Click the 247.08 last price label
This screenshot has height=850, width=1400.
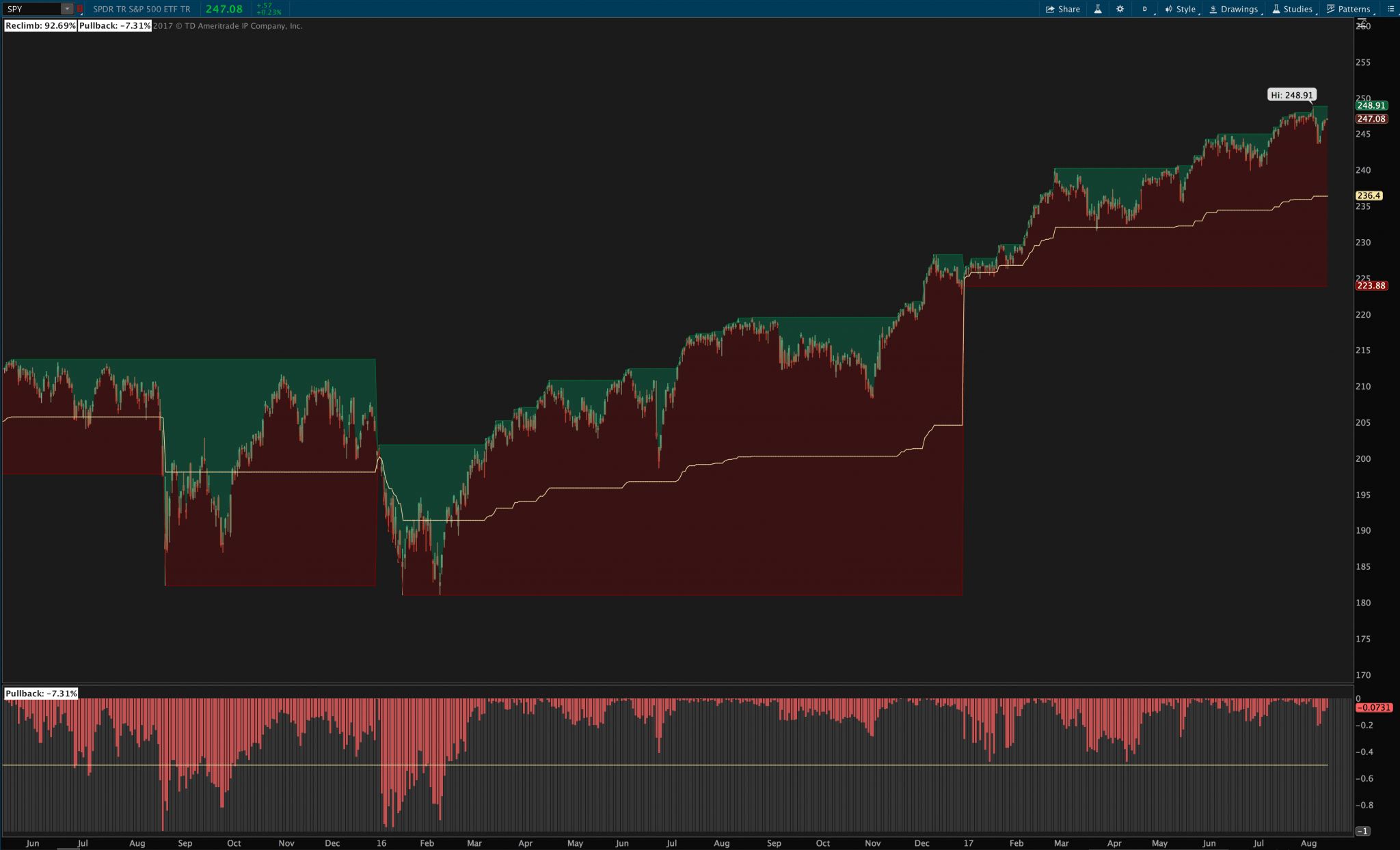click(1371, 119)
